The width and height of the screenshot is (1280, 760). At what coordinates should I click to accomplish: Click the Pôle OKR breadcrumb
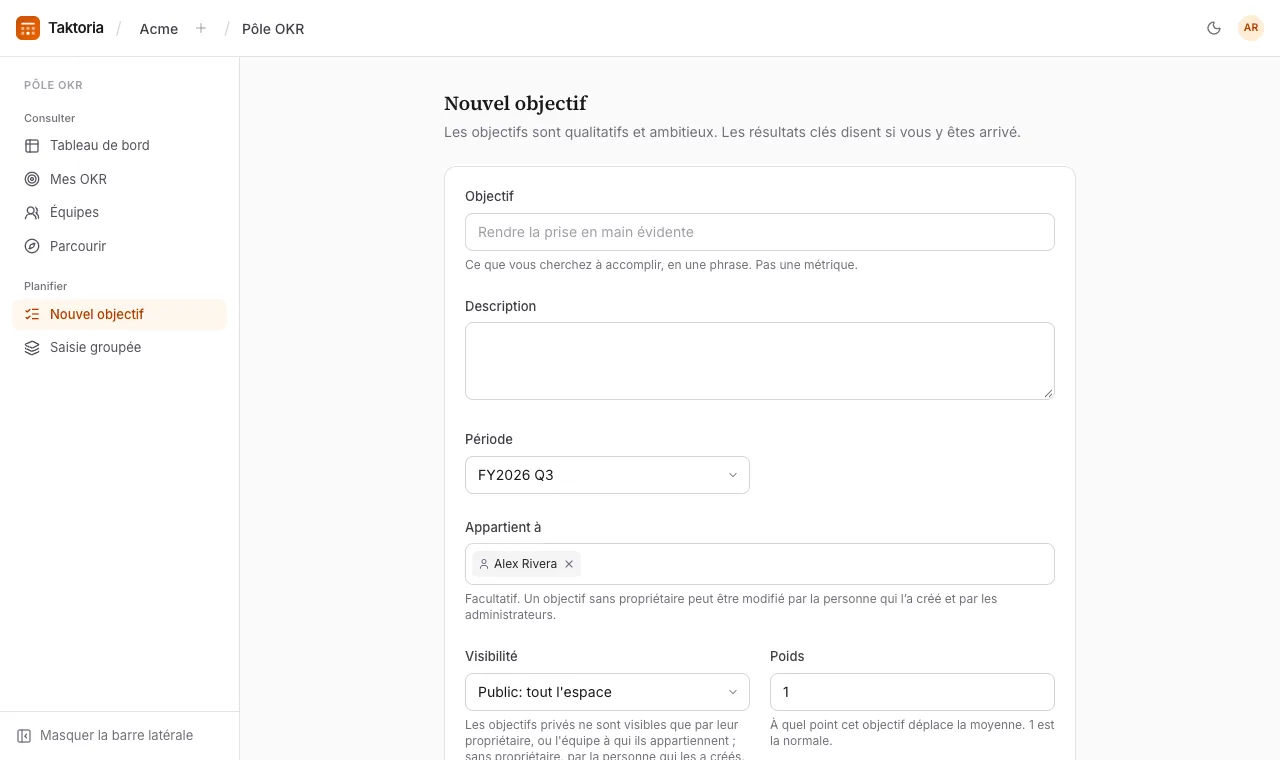point(273,29)
